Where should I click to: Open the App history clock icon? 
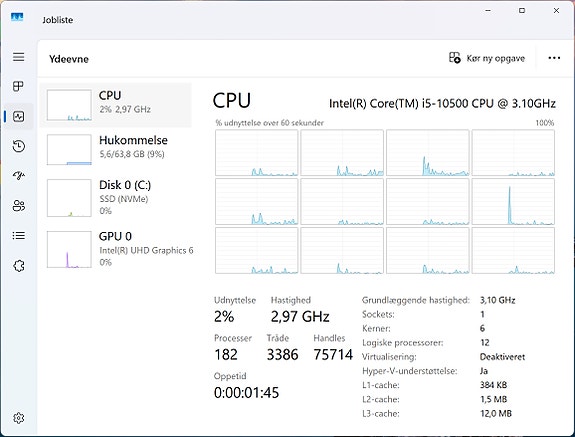pos(19,146)
